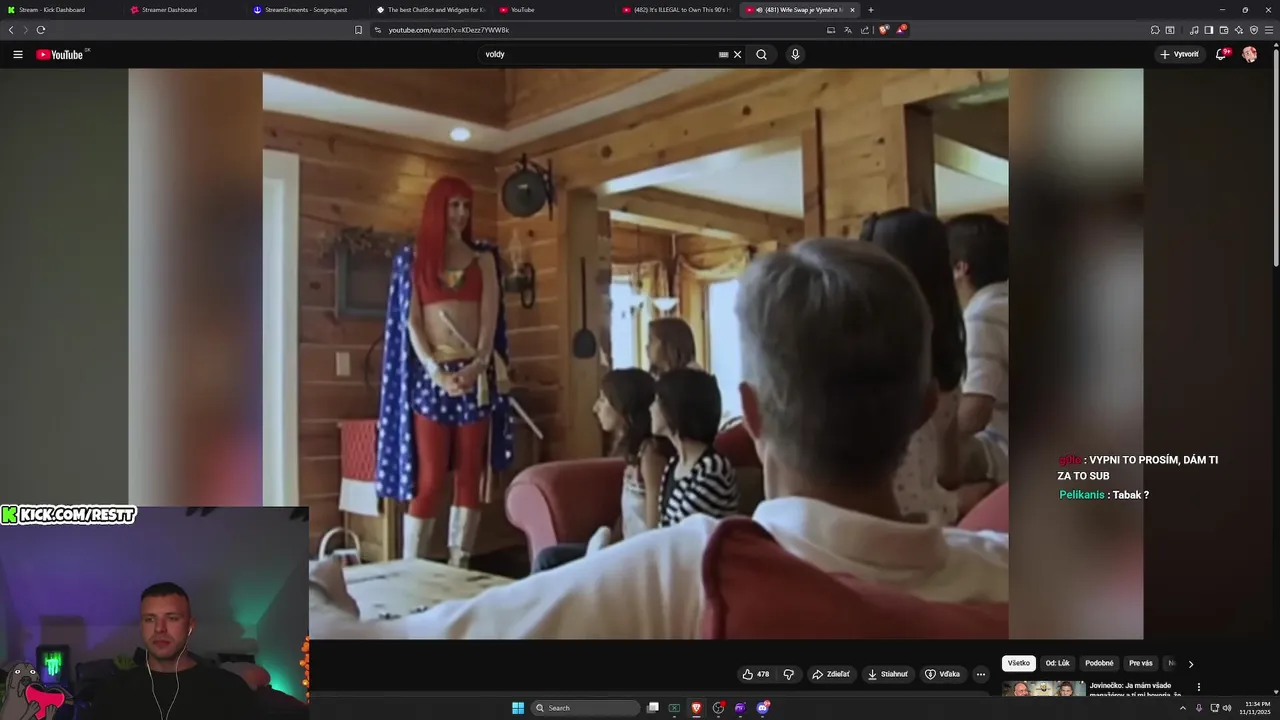
Task: Click the YouTube search magnifier button
Action: pyautogui.click(x=761, y=54)
